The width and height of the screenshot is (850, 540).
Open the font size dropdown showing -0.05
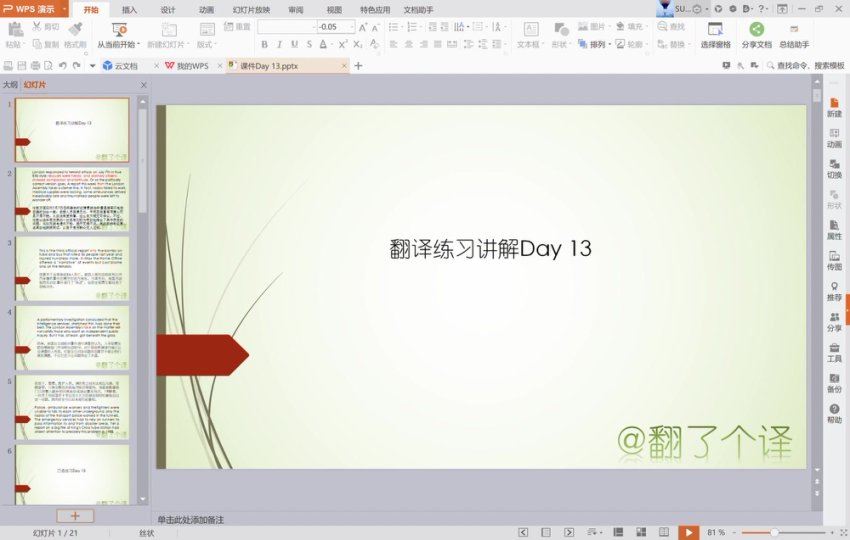click(x=352, y=27)
